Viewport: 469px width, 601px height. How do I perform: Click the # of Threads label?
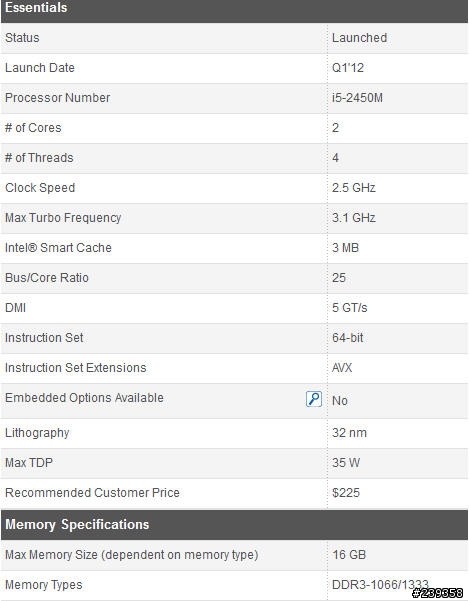pos(39,158)
